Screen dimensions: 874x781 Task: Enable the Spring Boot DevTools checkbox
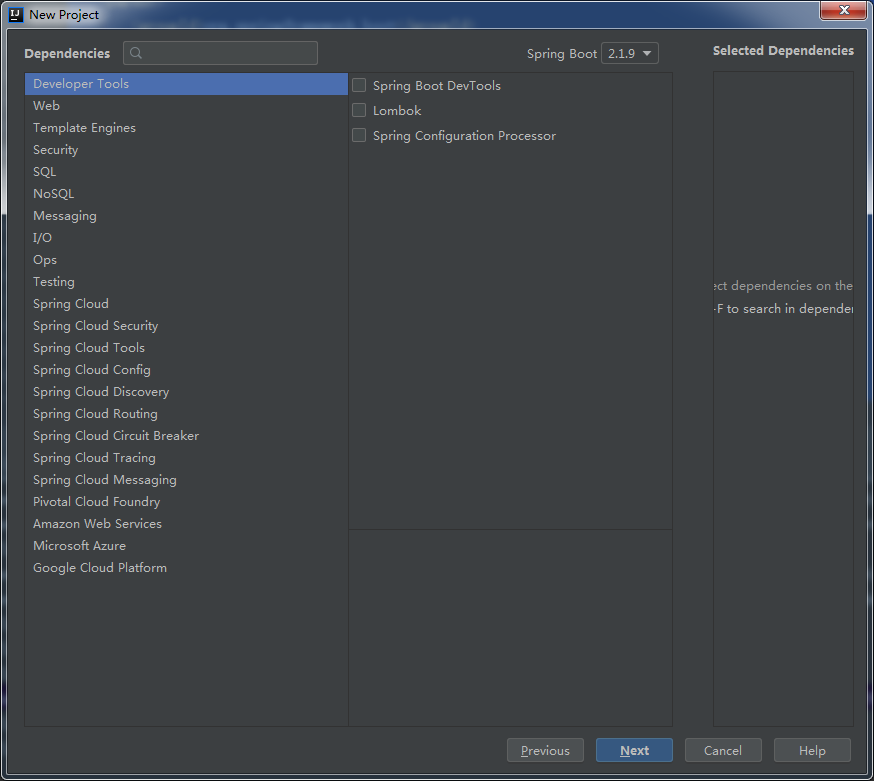(359, 85)
